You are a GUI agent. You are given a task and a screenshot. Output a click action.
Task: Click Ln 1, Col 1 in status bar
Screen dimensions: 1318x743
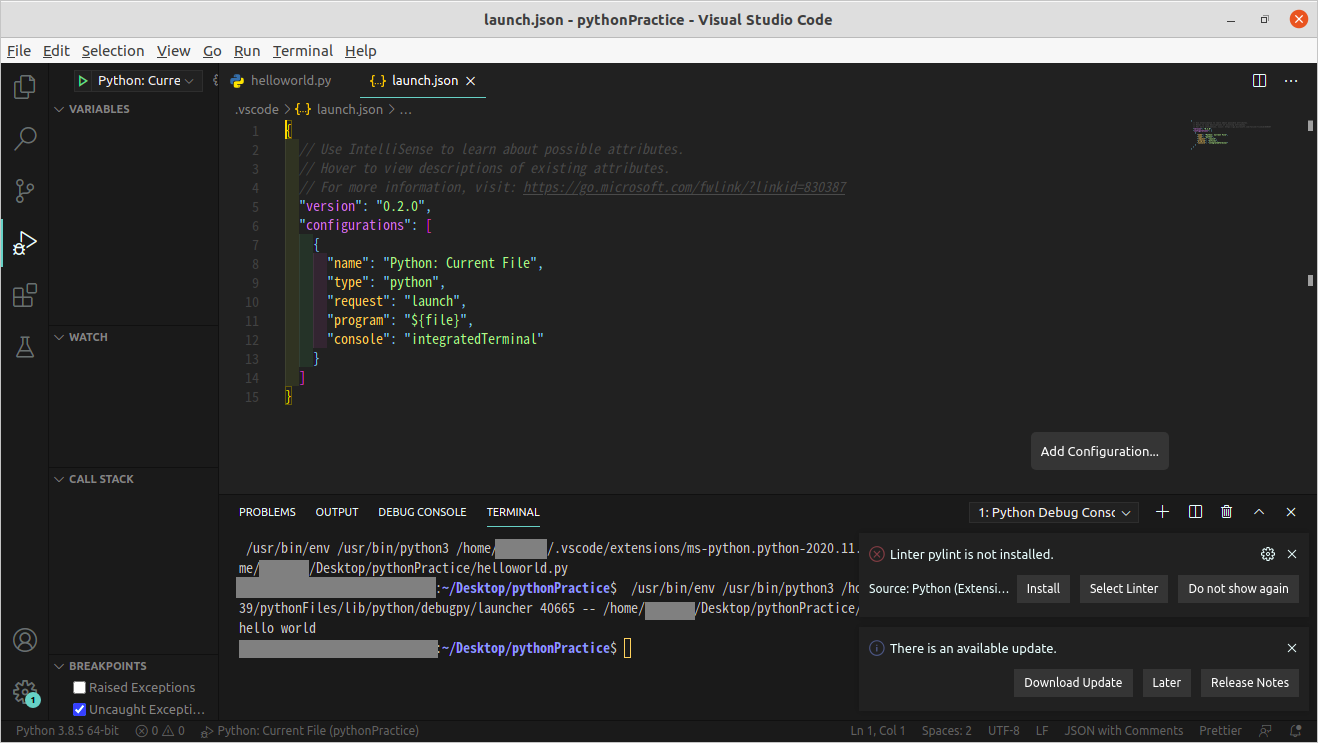point(878,731)
